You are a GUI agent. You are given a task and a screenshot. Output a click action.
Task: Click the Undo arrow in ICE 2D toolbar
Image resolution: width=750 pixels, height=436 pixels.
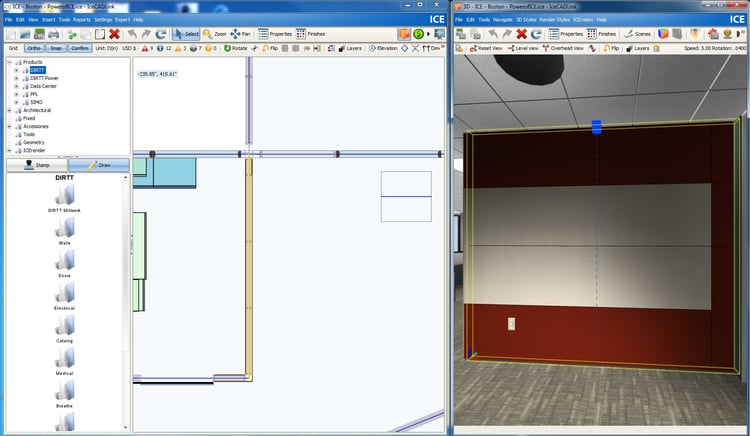pyautogui.click(x=132, y=34)
